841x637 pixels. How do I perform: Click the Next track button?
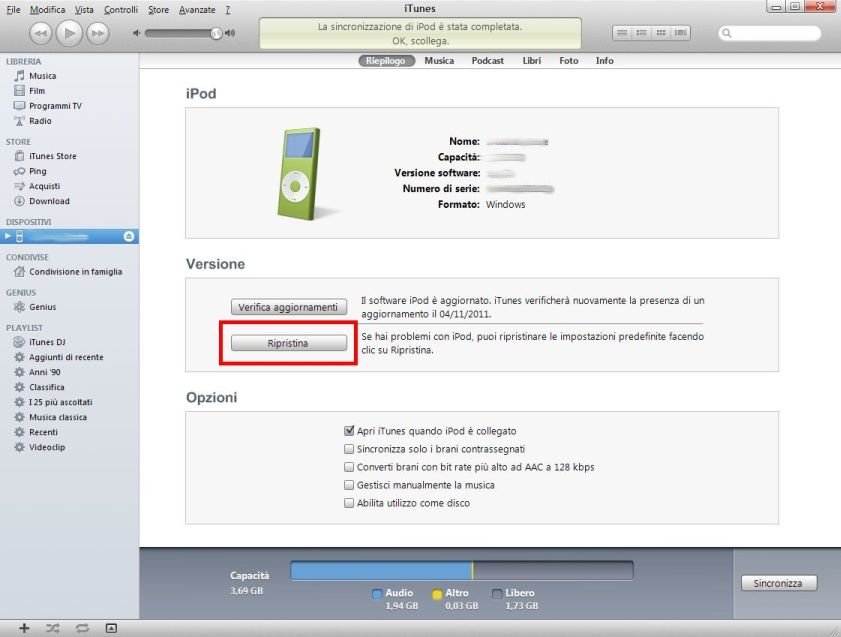point(98,33)
